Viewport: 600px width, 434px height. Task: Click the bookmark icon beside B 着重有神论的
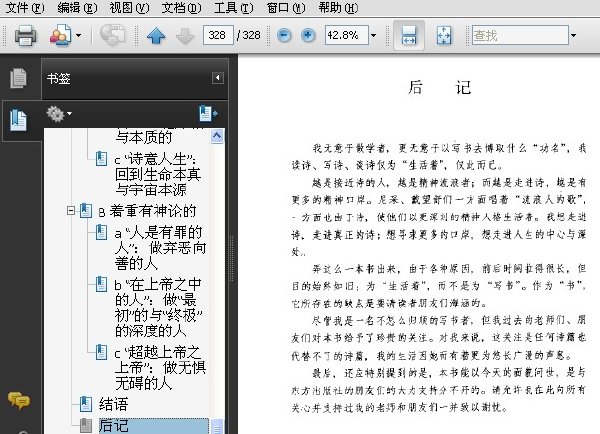click(x=86, y=211)
